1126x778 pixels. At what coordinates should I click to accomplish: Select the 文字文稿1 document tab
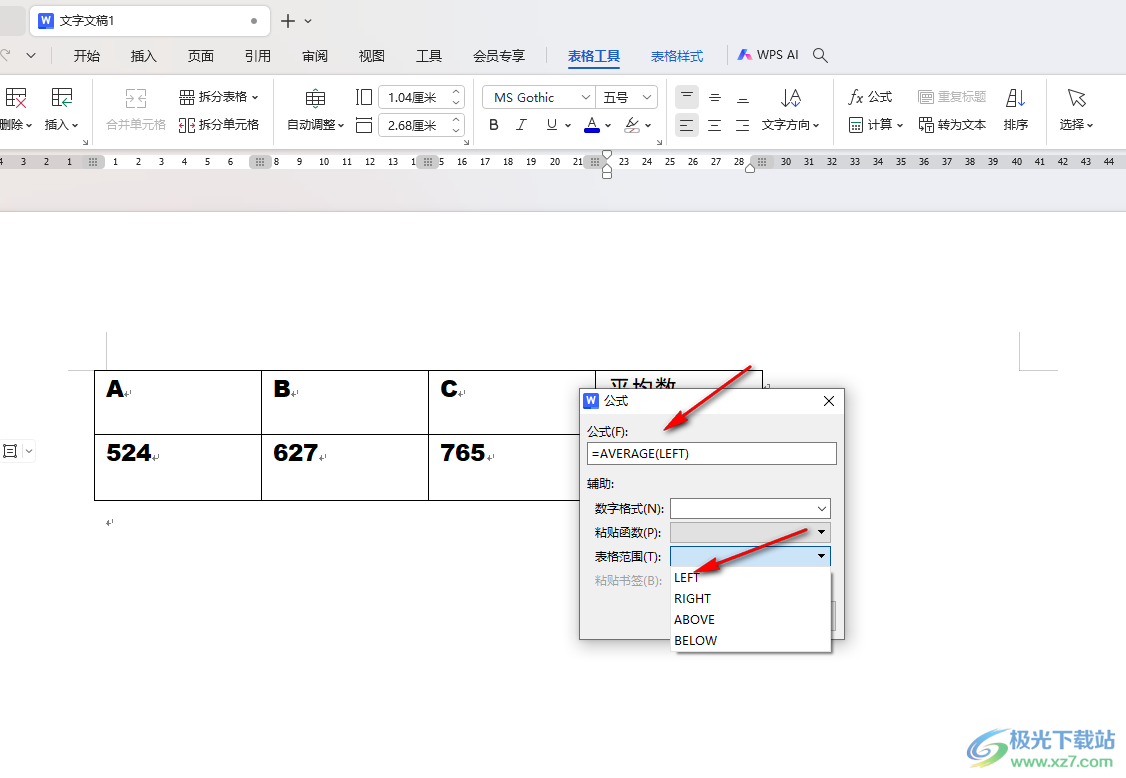click(149, 21)
